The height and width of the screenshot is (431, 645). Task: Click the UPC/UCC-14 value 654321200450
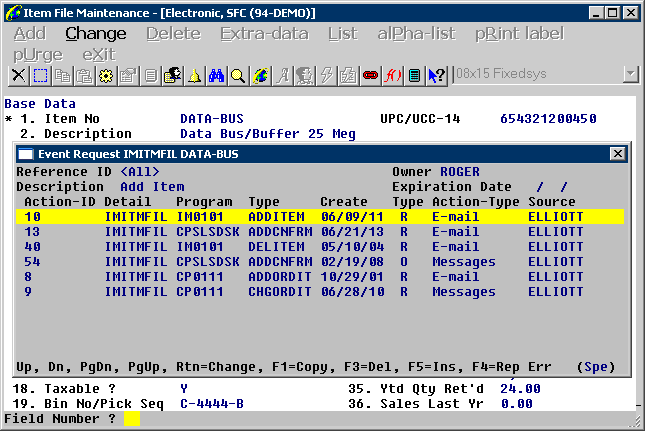tap(548, 119)
